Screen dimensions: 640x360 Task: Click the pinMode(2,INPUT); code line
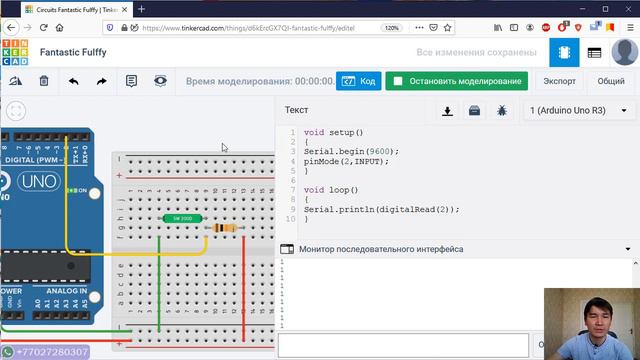point(346,161)
